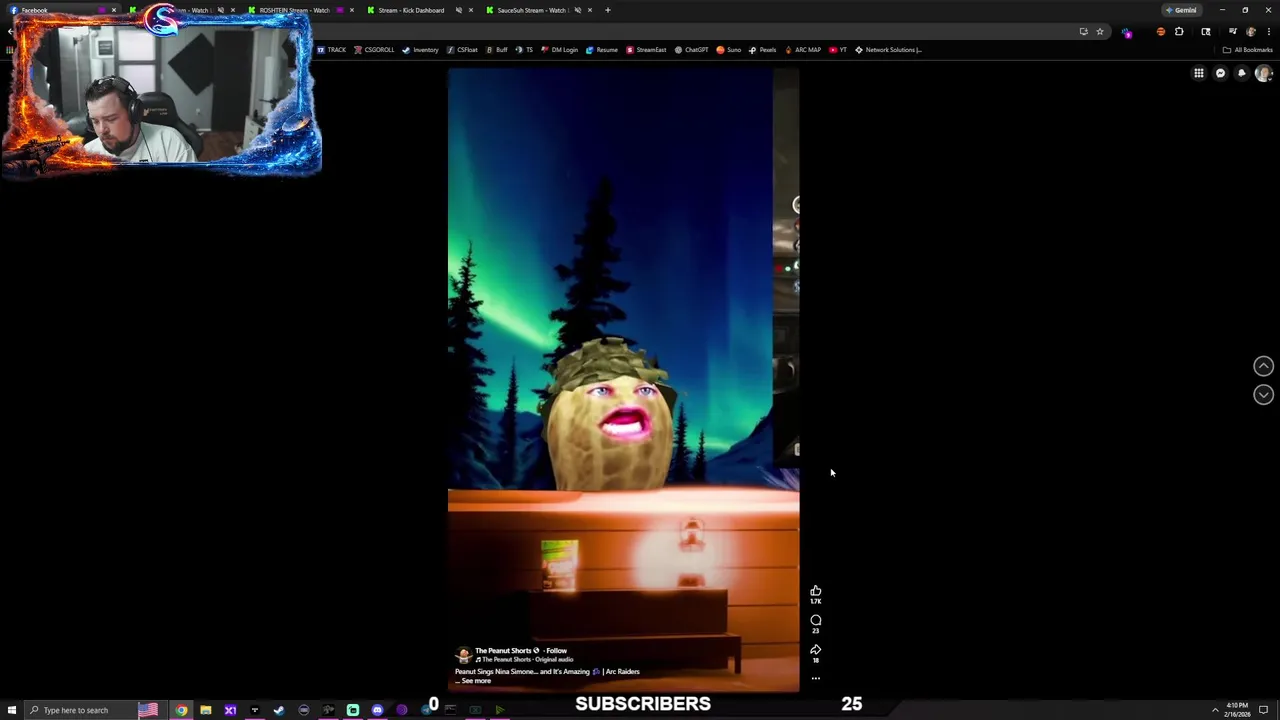Open the CSGOROLL bookmark

pyautogui.click(x=374, y=50)
